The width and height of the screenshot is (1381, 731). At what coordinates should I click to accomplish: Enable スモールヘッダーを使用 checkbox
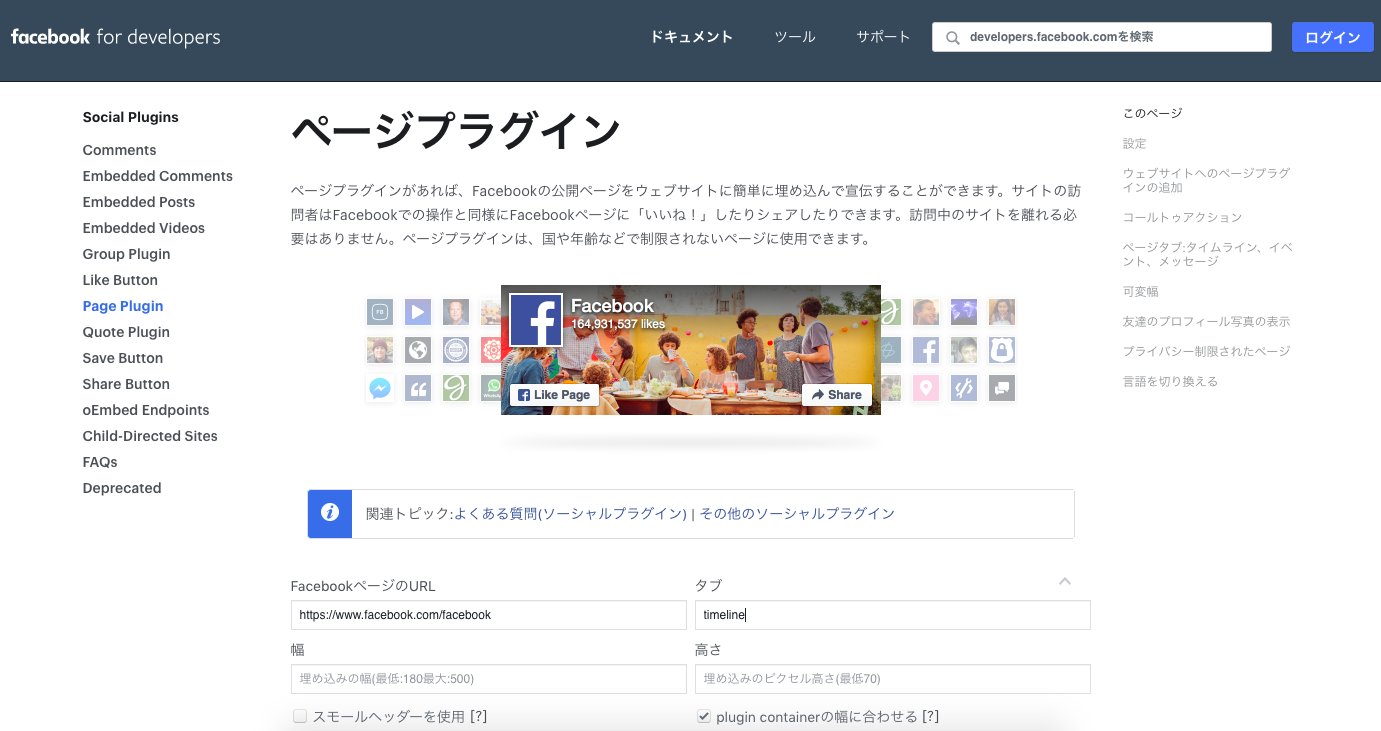tap(300, 716)
